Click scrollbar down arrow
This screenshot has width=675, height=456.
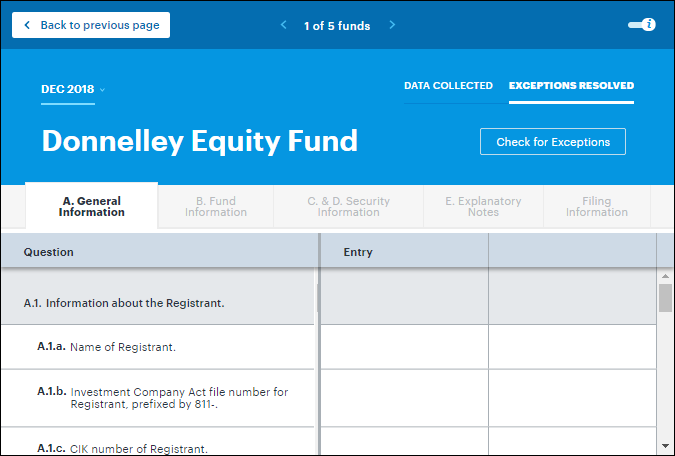point(665,445)
